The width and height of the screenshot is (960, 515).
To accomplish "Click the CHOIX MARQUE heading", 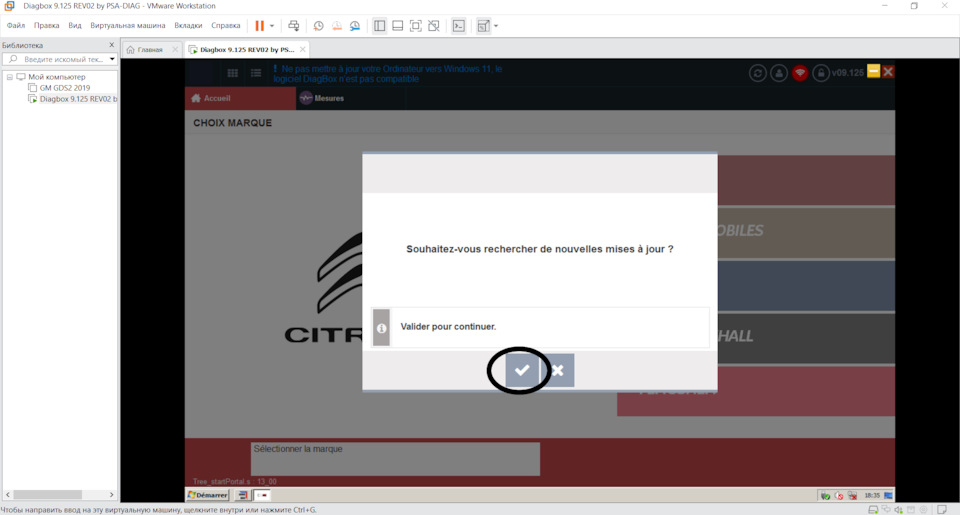I will pyautogui.click(x=233, y=123).
